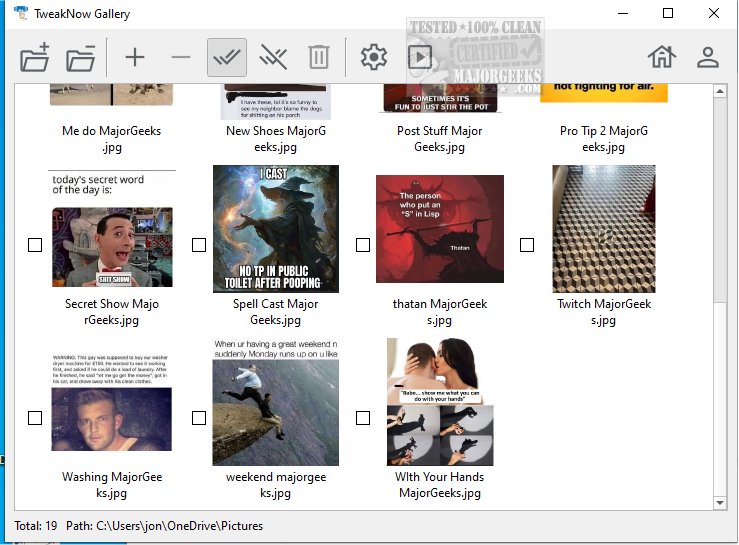Click the Total: 19 status text
The width and height of the screenshot is (739, 545).
point(36,526)
